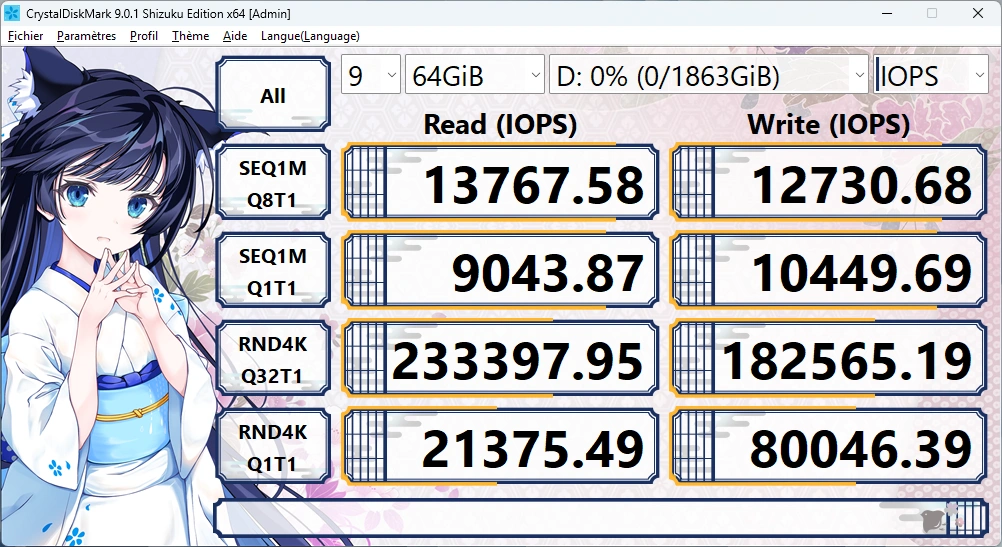
Task: Select write result 10449.69
Action: [828, 271]
